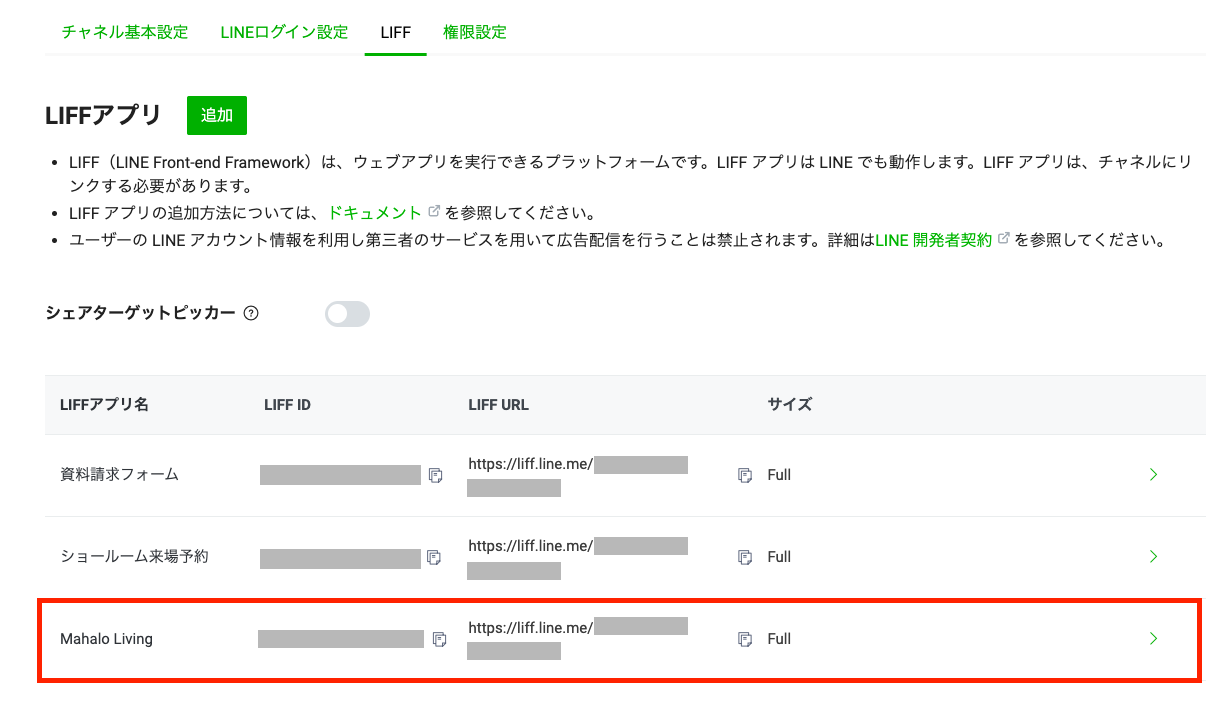Click Full size value in ショールーム来場予約 row
The width and height of the screenshot is (1213, 720).
779,557
